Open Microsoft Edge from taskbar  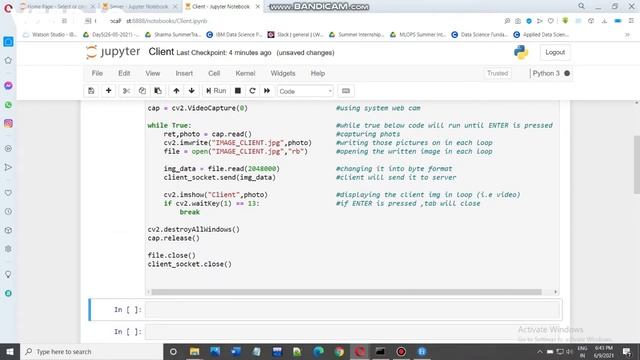318,351
